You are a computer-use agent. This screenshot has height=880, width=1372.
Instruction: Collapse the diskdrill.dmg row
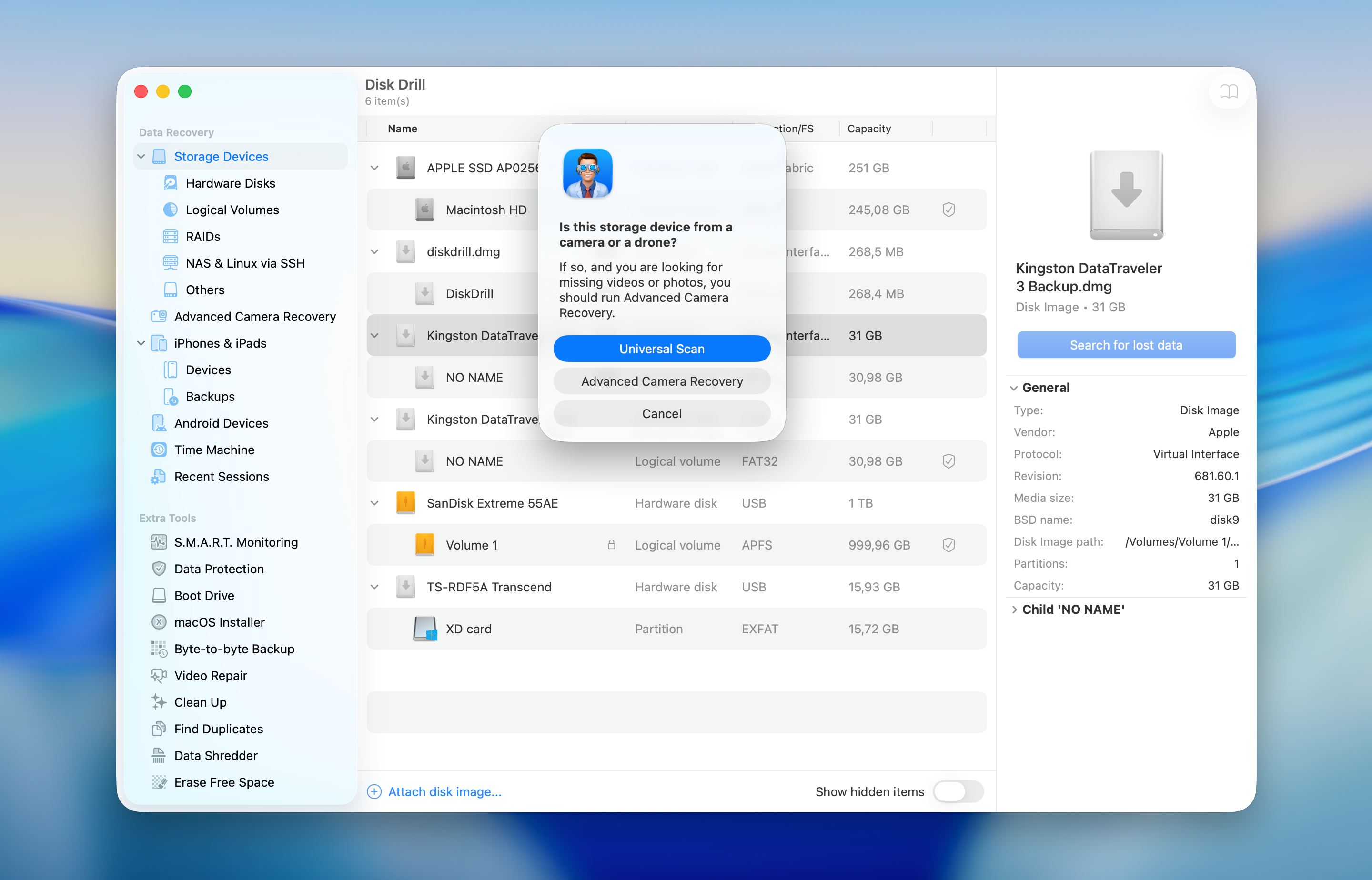point(374,252)
